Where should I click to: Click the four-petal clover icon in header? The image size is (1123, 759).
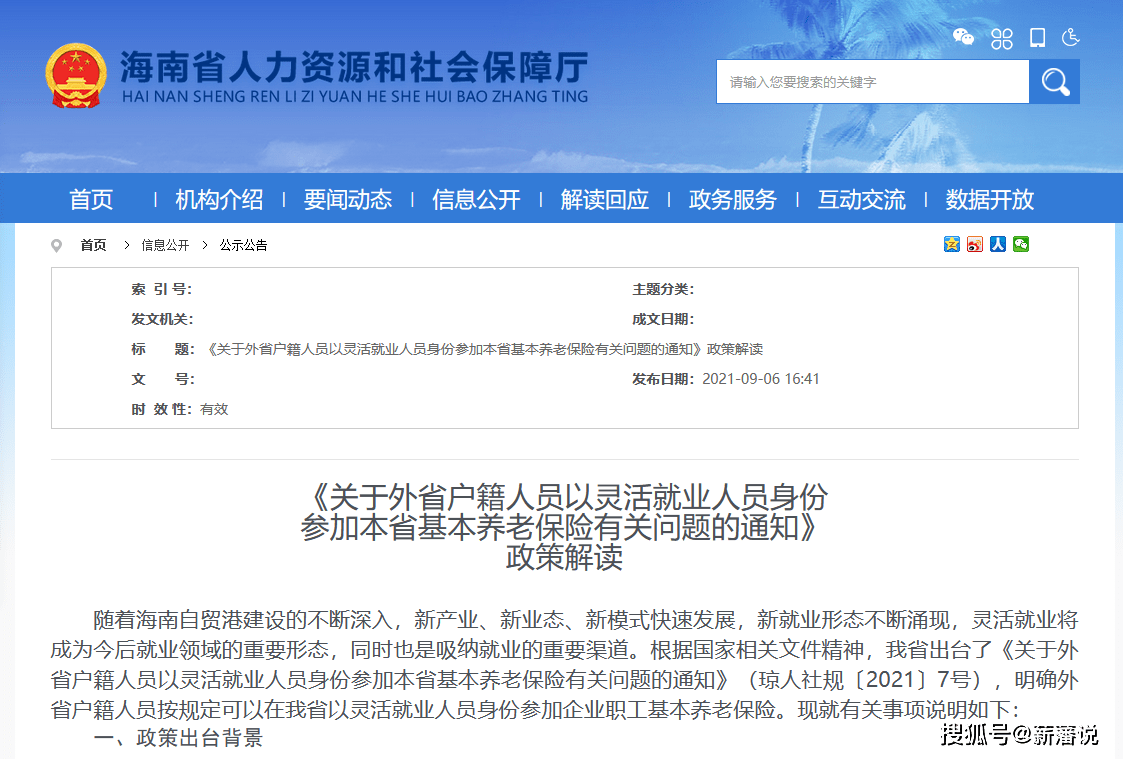coord(1001,38)
